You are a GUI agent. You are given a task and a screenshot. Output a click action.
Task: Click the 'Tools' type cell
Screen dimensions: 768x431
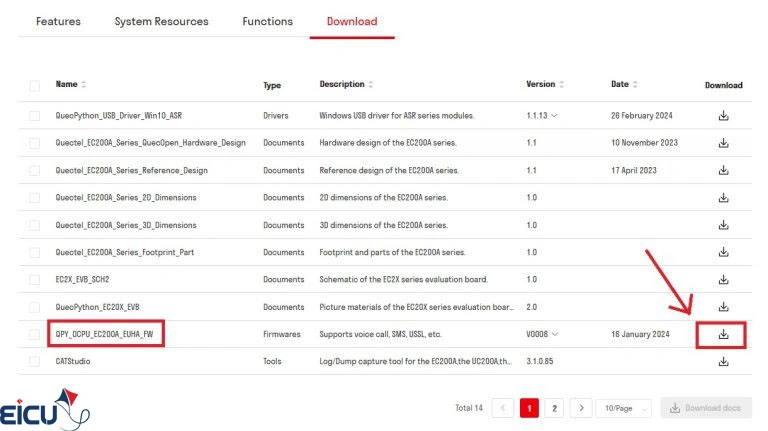tap(272, 361)
